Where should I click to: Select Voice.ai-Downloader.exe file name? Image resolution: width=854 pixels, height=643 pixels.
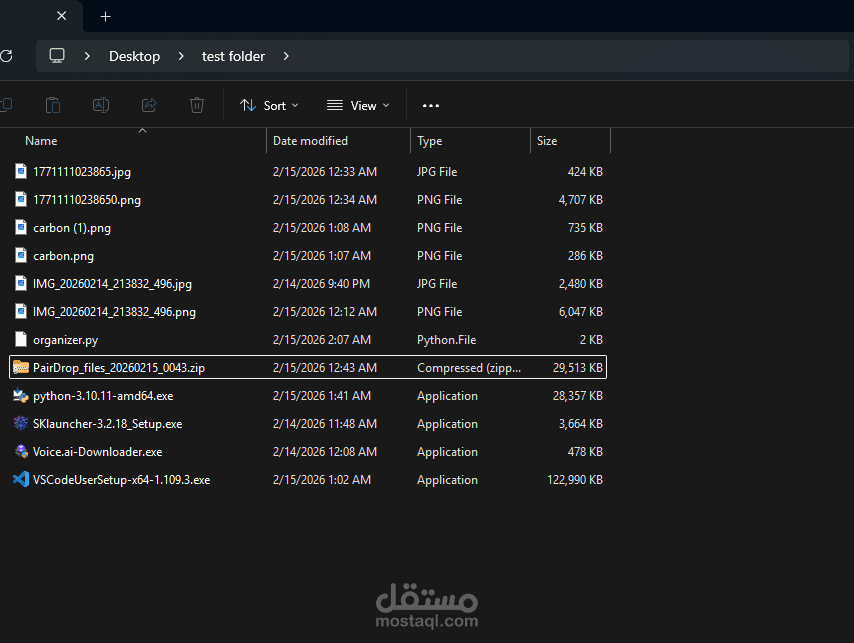pyautogui.click(x=97, y=452)
